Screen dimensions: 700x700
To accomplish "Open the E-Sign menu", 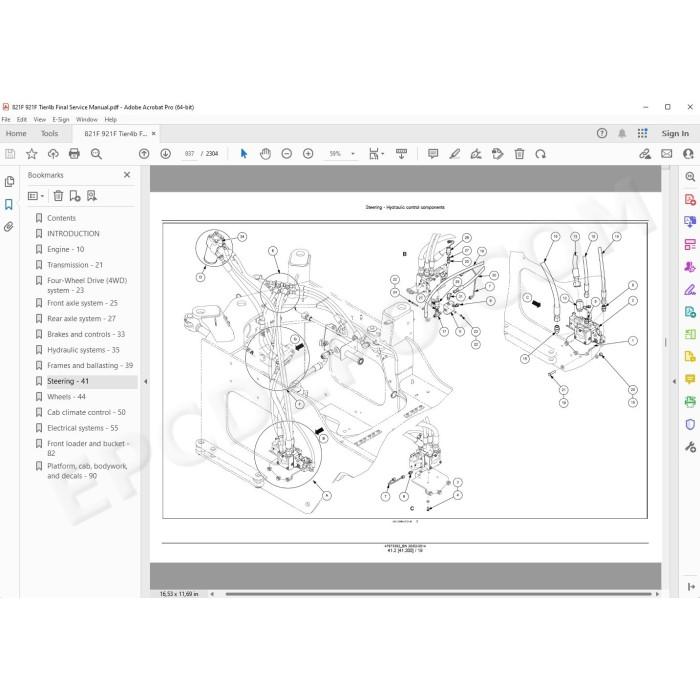I will tap(61, 119).
